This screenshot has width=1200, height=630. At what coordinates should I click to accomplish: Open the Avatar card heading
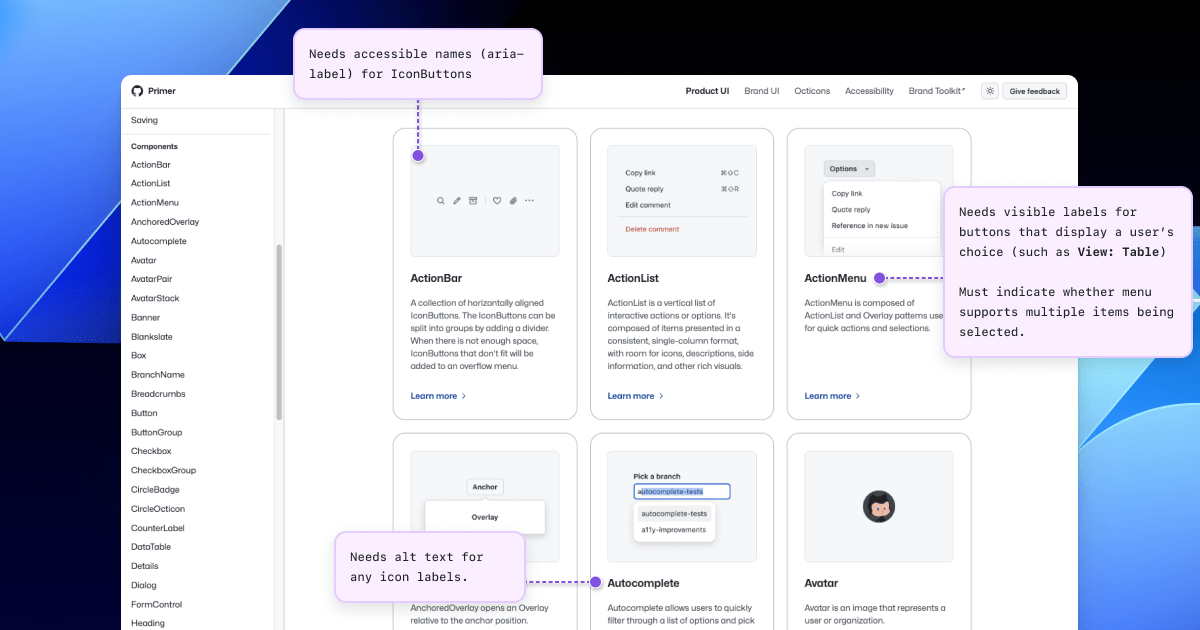821,583
